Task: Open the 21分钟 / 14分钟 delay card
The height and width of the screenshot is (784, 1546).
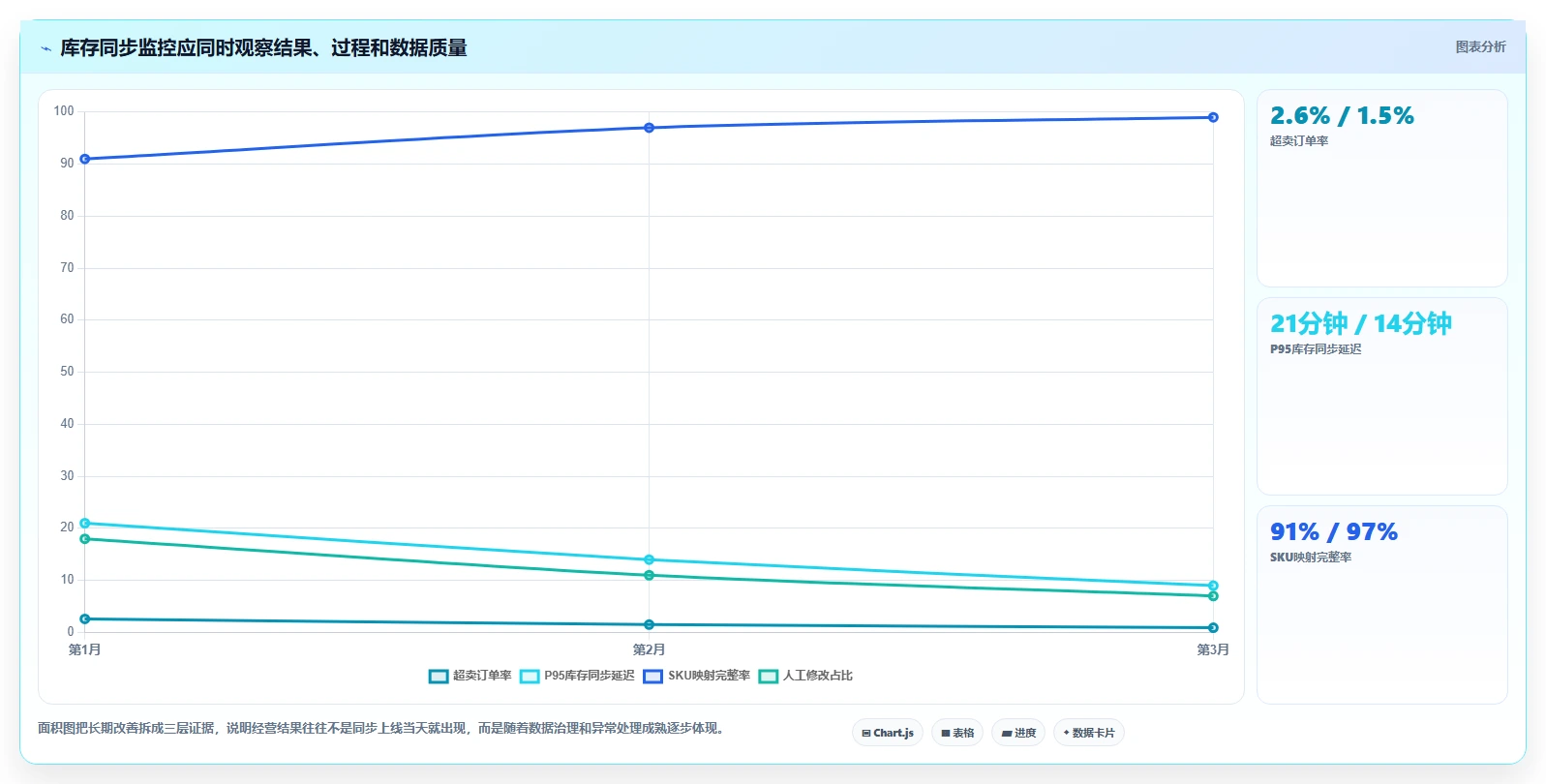Action: pyautogui.click(x=1381, y=397)
